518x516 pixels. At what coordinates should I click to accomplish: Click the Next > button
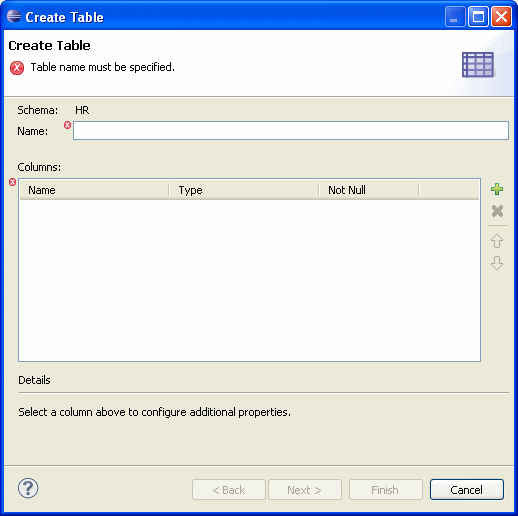(305, 490)
